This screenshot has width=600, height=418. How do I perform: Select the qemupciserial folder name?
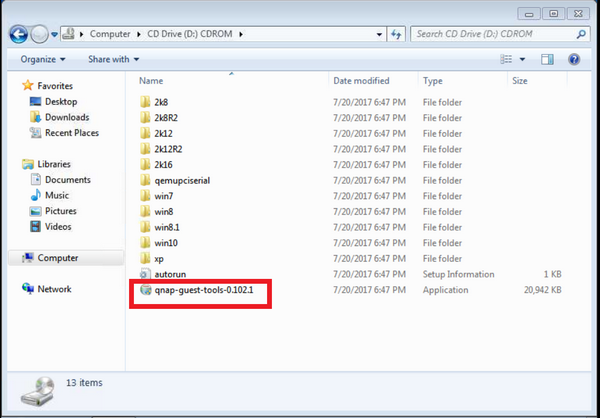point(182,180)
